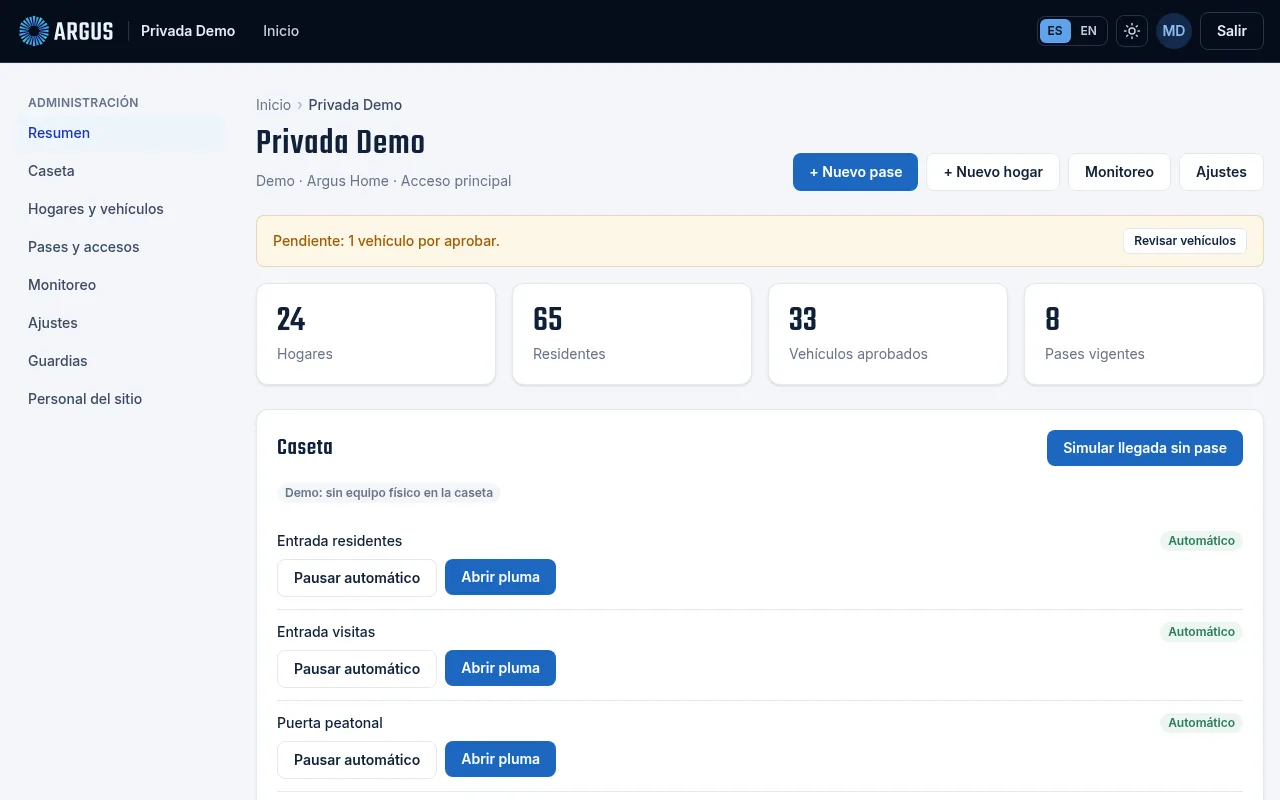This screenshot has width=1280, height=800.
Task: Click Automático badge for Puerta peatonal
Action: (x=1201, y=723)
